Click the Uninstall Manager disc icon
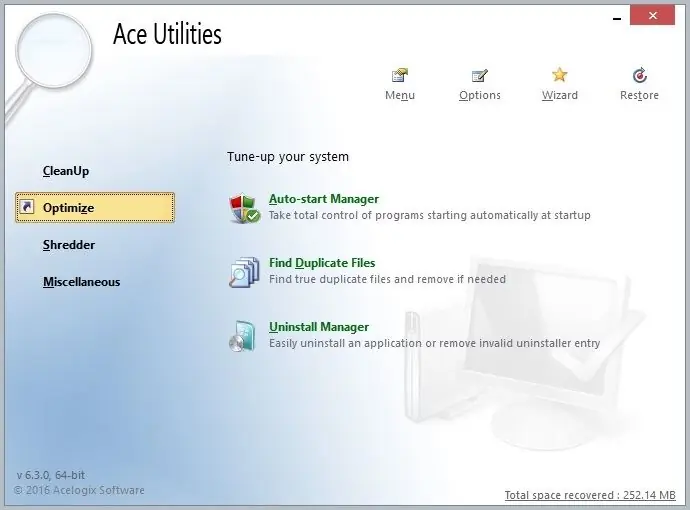Screen dimensions: 690x510 click(242, 336)
